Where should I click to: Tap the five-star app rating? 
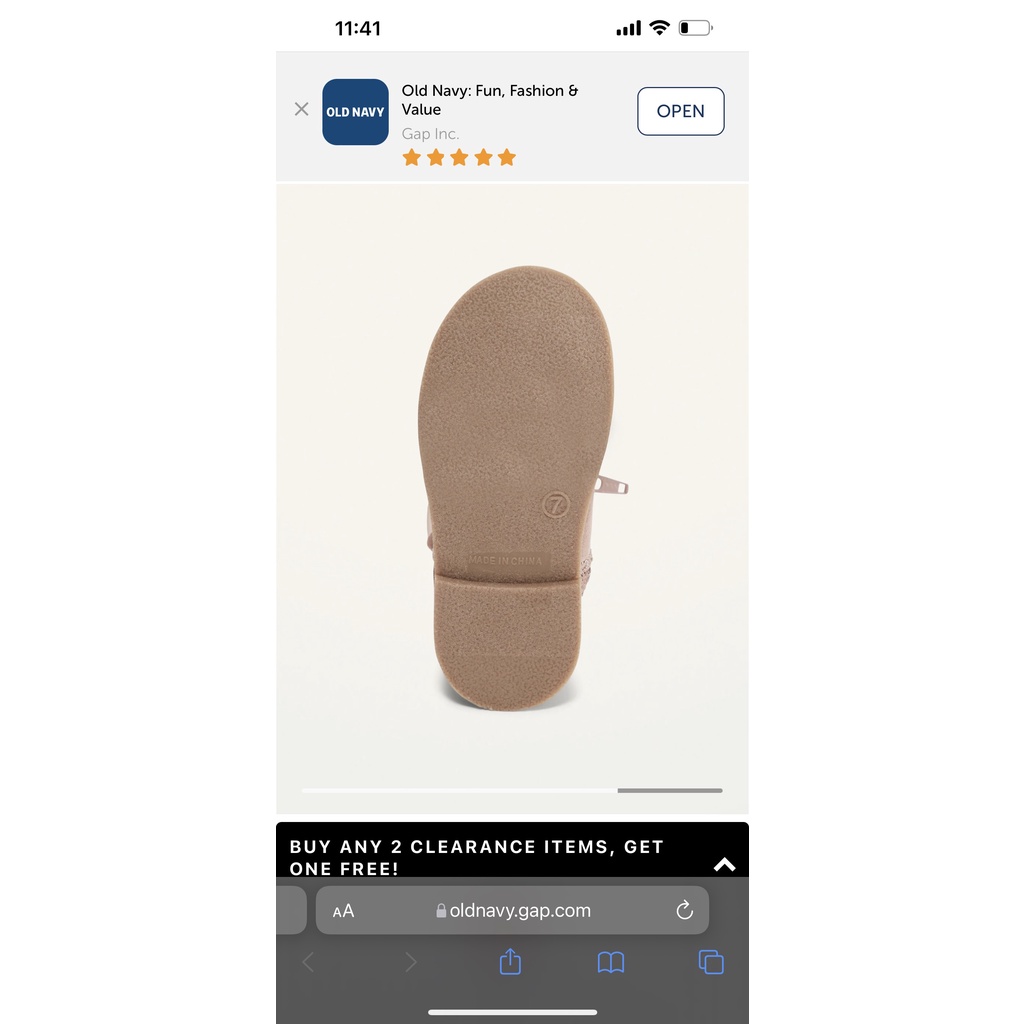[459, 157]
